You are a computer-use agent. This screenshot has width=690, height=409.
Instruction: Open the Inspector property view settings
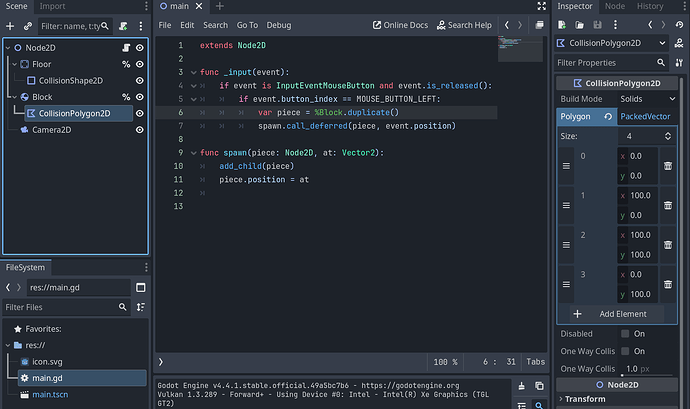click(x=679, y=63)
